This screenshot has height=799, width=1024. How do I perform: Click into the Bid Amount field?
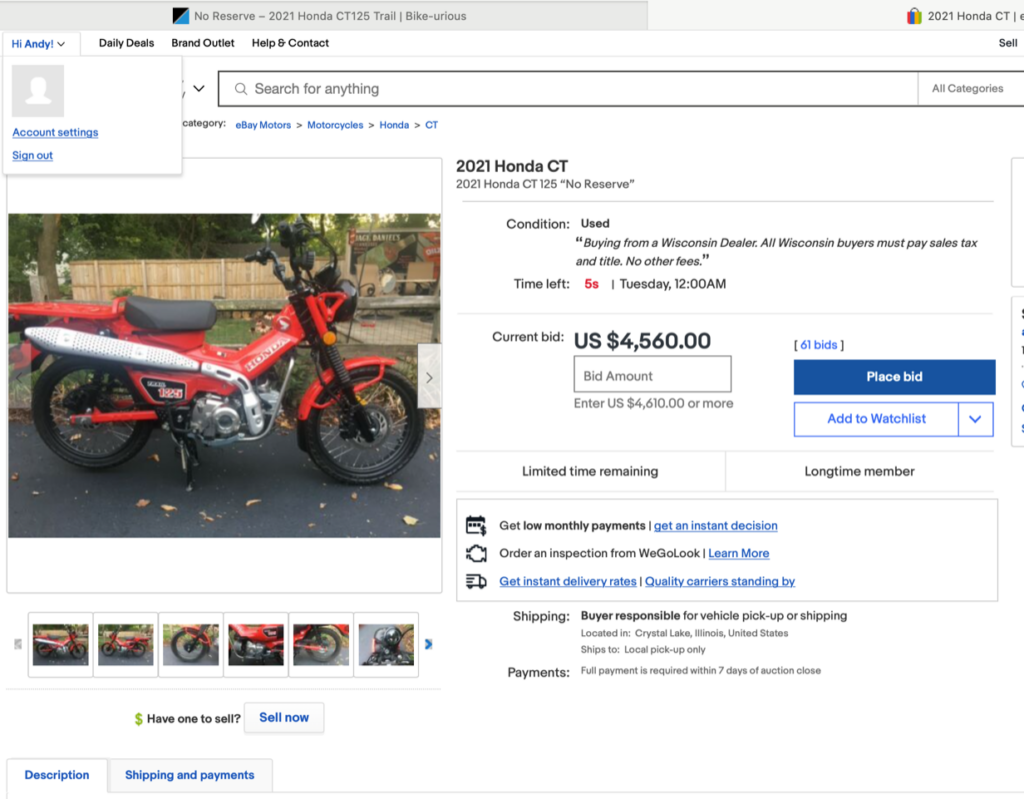pyautogui.click(x=652, y=374)
